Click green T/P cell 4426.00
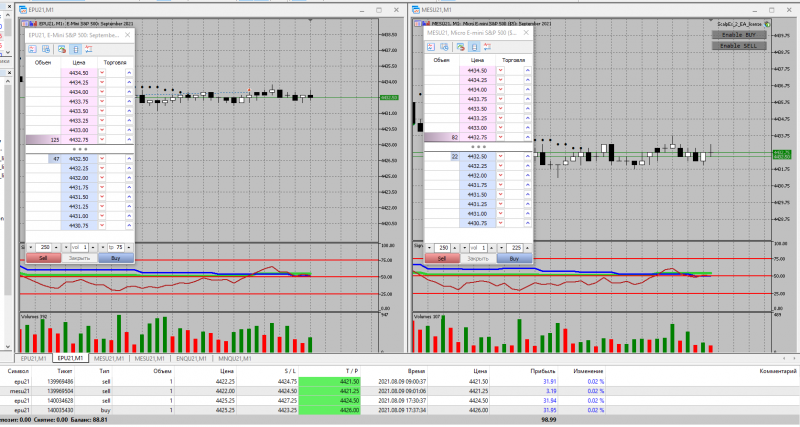Image resolution: width=800 pixels, height=427 pixels. pyautogui.click(x=330, y=410)
